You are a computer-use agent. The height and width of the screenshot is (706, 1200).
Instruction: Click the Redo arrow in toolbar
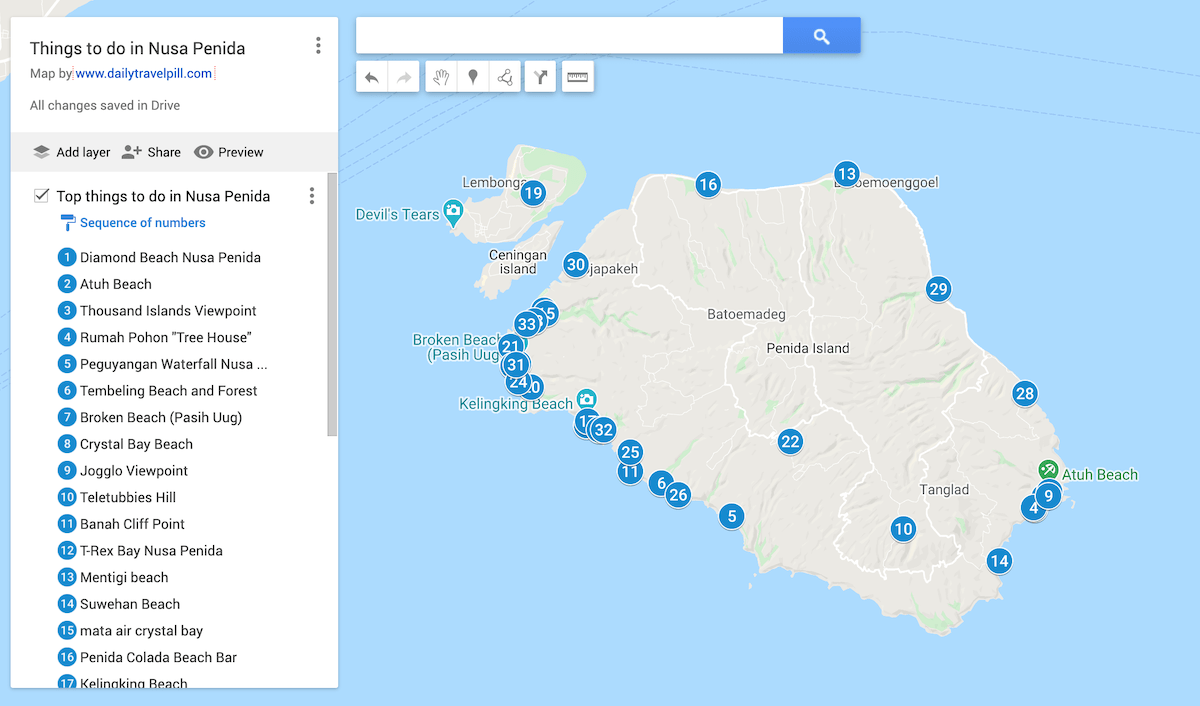click(x=404, y=77)
